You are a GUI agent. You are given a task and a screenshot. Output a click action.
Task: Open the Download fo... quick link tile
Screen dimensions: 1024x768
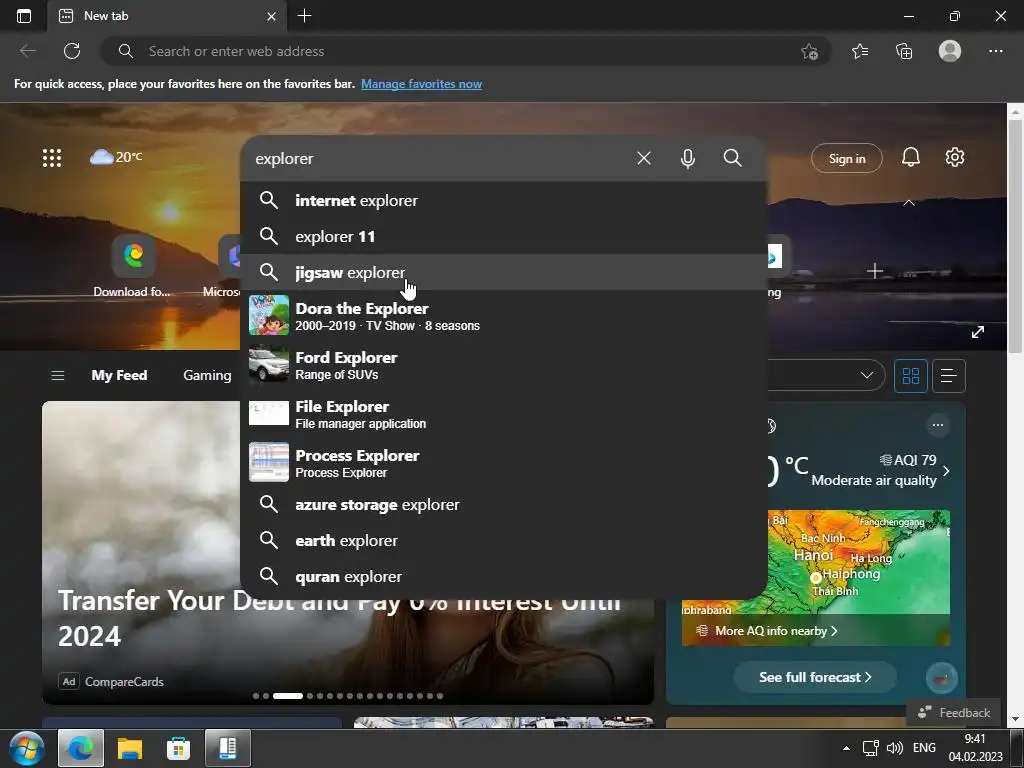coord(133,266)
